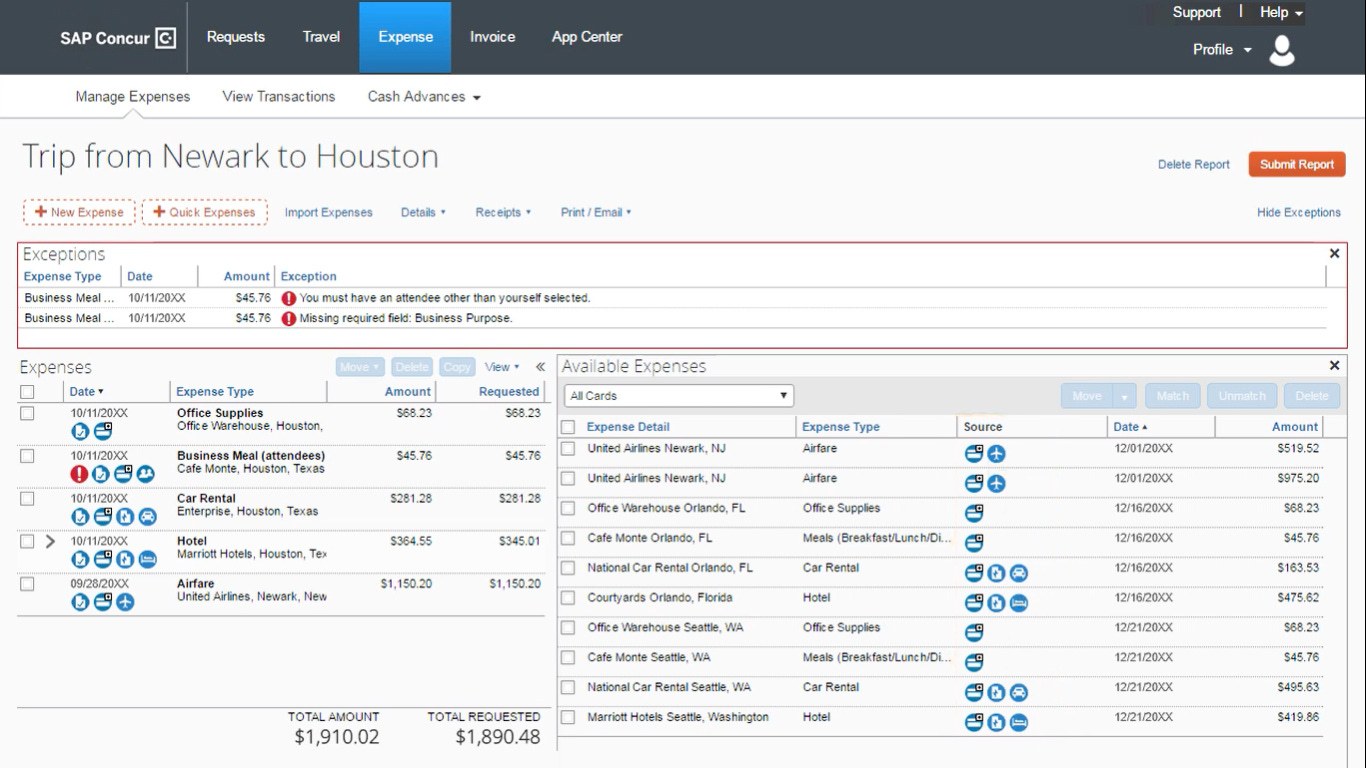Screen dimensions: 1366x768
Task: Click the Submit Report button
Action: (1296, 165)
